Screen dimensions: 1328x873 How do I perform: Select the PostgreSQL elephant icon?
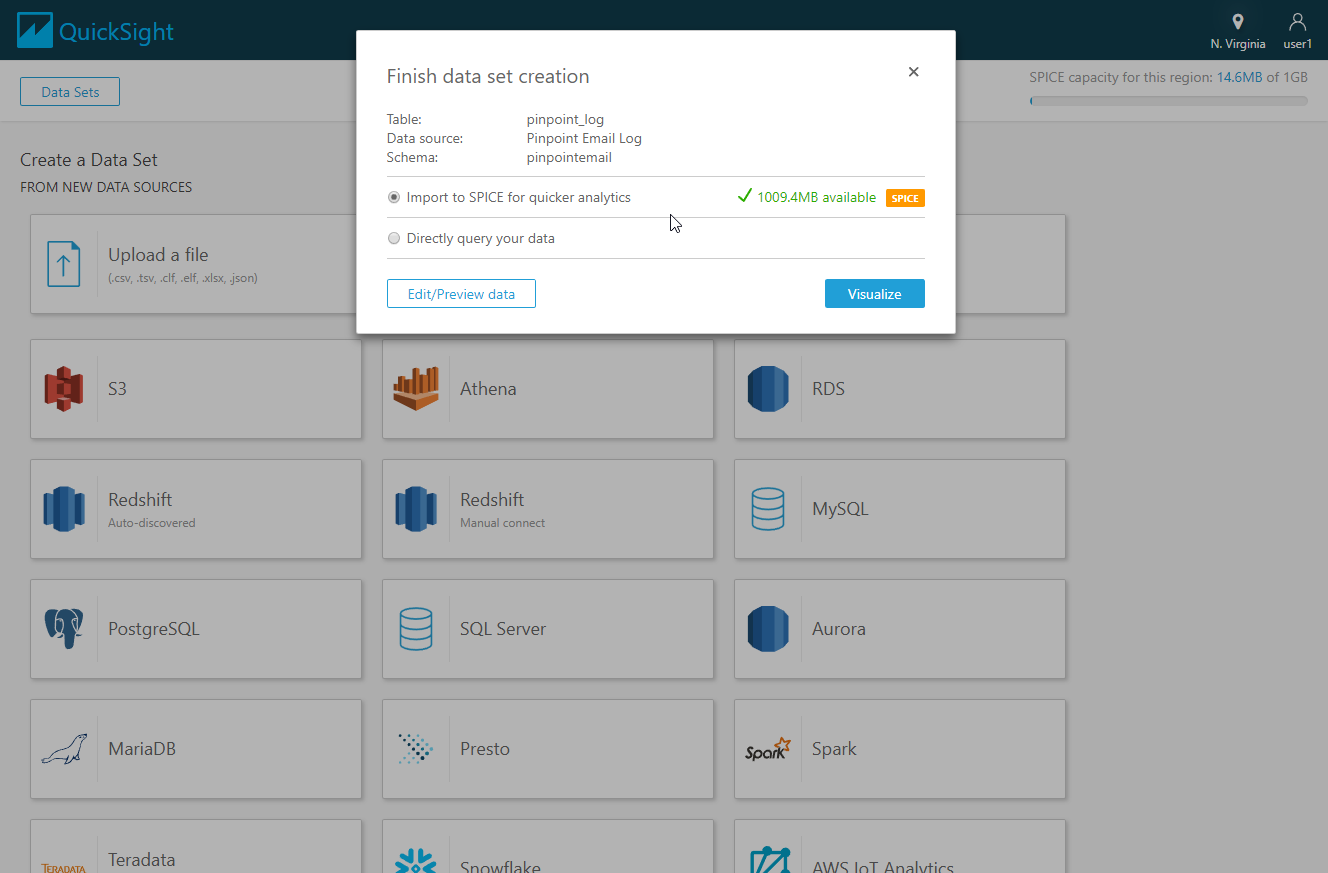pos(64,629)
